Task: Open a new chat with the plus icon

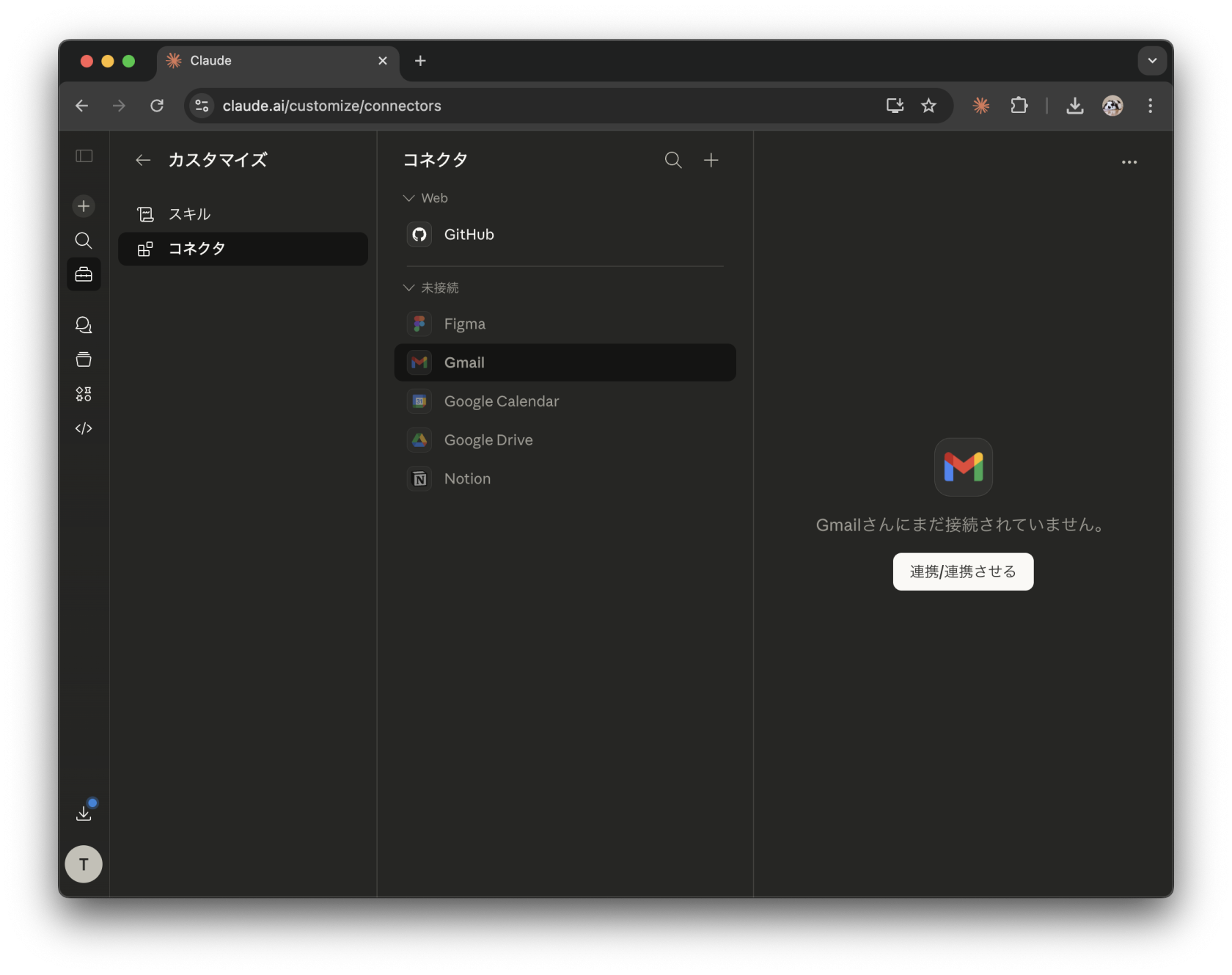Action: [x=84, y=205]
